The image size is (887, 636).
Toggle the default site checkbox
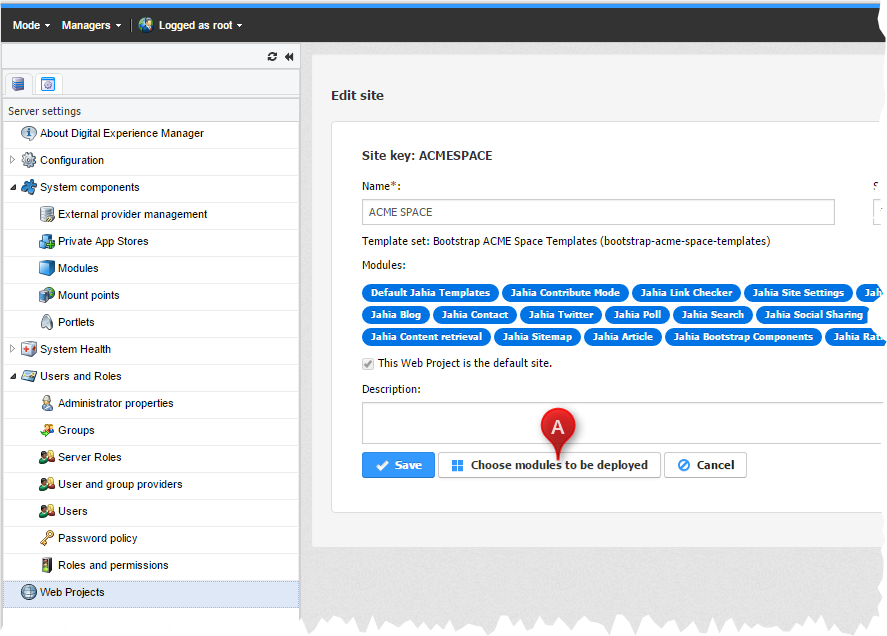click(369, 364)
